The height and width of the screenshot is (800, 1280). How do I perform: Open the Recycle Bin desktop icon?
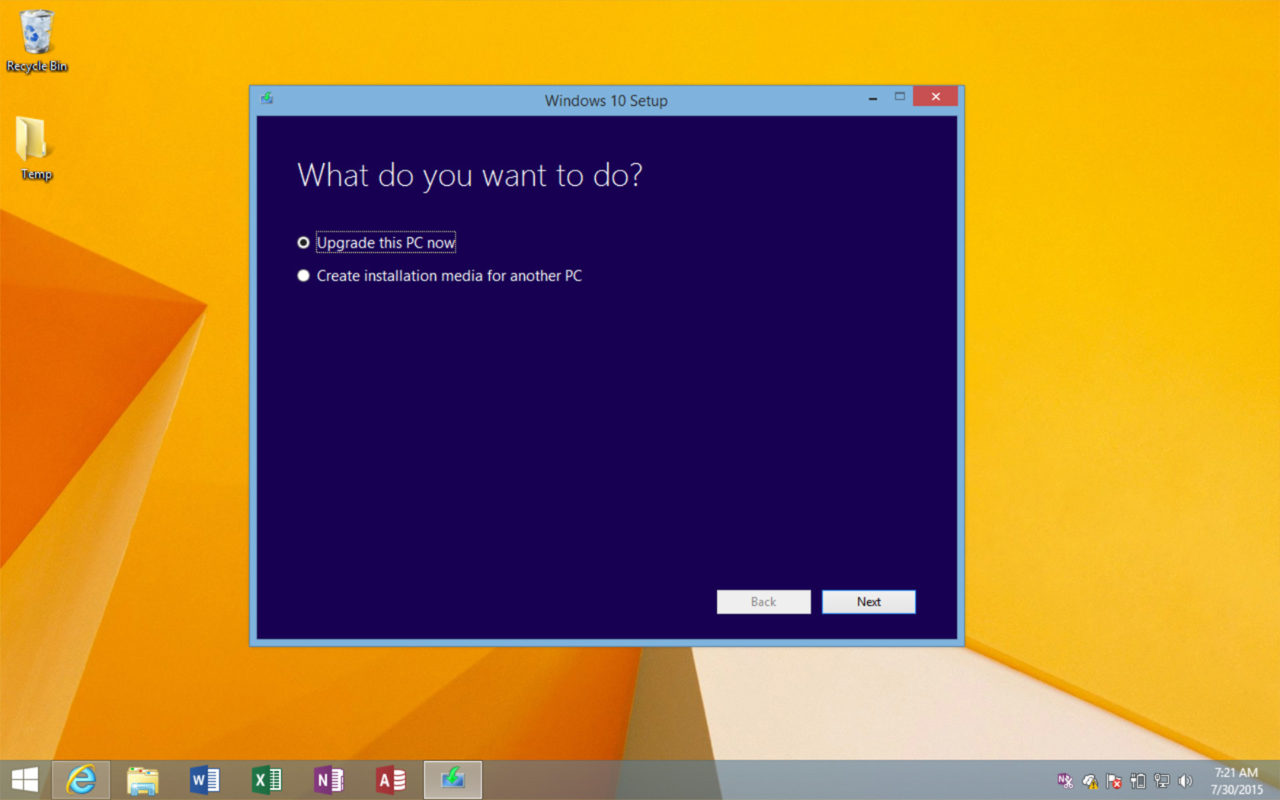pyautogui.click(x=37, y=41)
